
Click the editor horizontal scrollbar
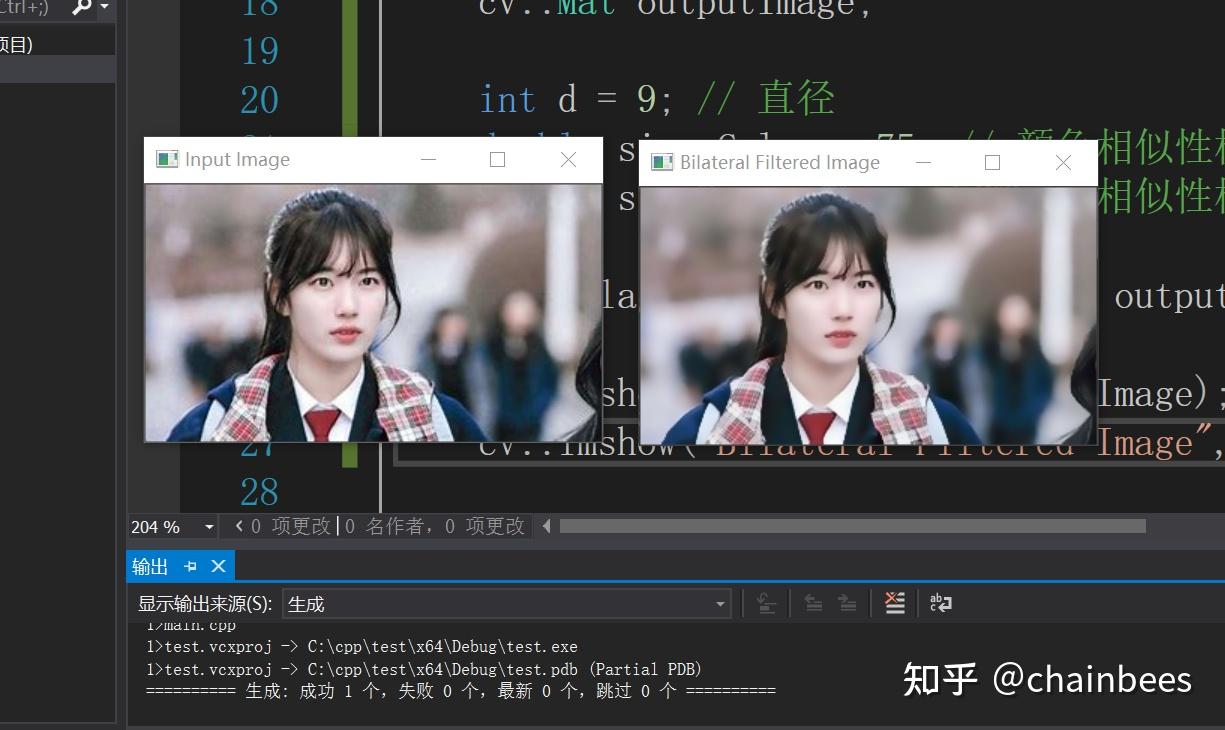click(850, 525)
